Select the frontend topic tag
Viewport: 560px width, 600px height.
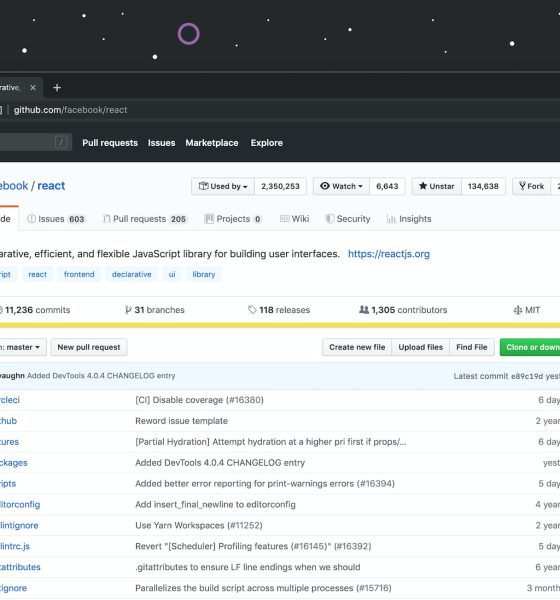(79, 274)
